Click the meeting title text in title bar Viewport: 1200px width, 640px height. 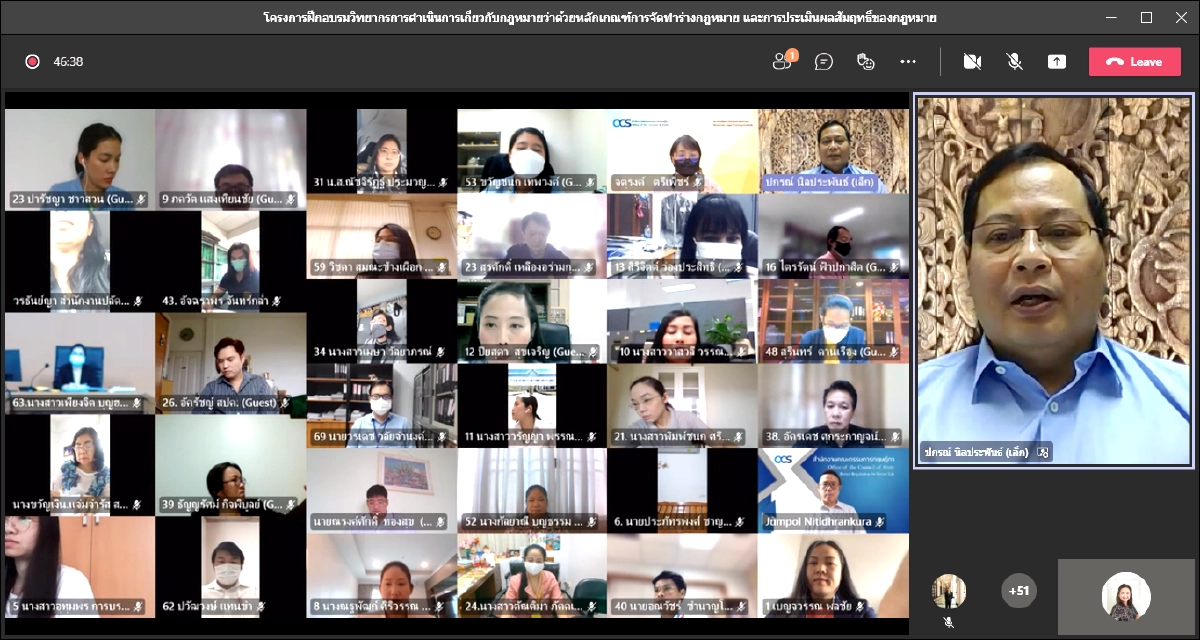600,18
